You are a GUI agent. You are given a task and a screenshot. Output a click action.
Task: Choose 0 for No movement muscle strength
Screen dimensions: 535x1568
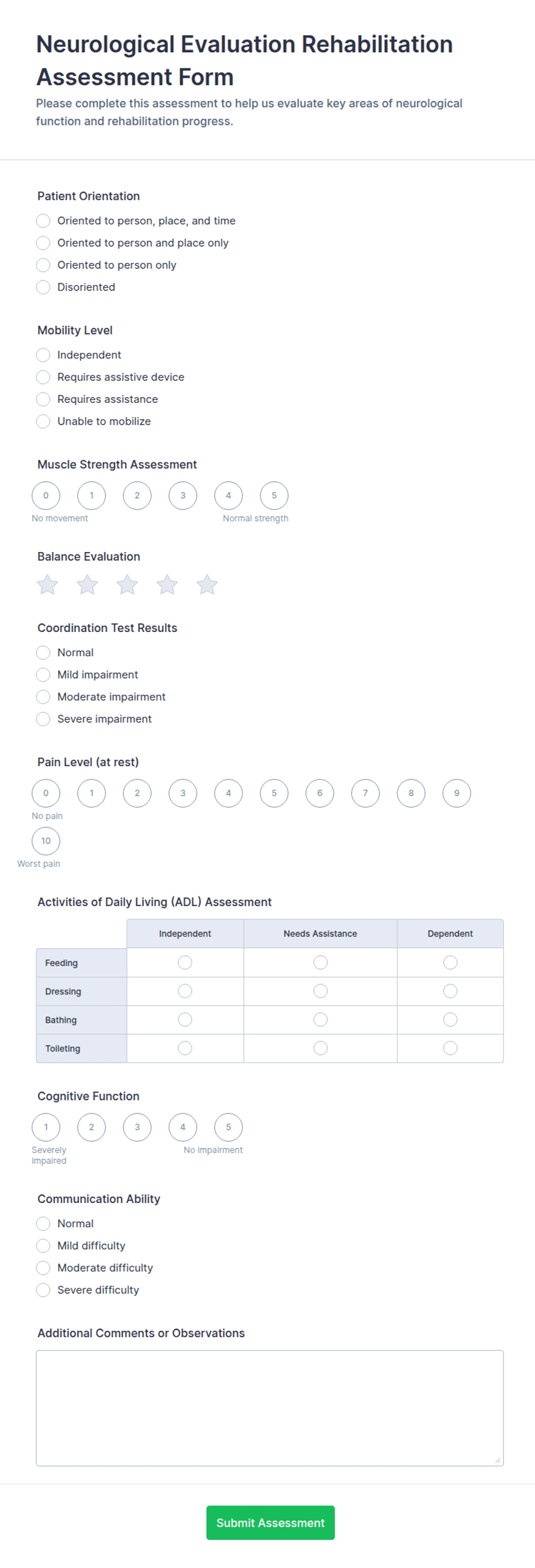45,496
